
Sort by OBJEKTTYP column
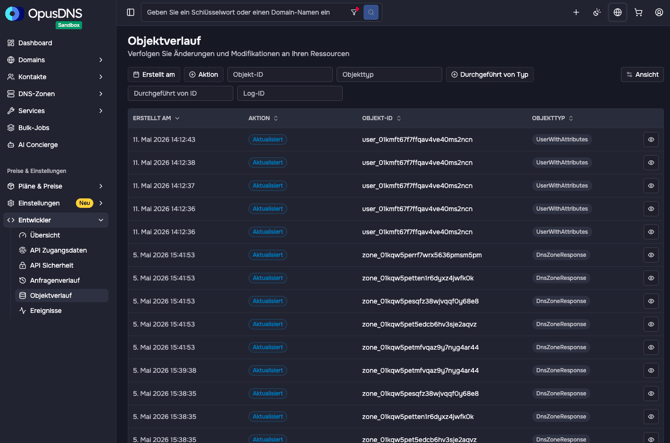tap(552, 118)
